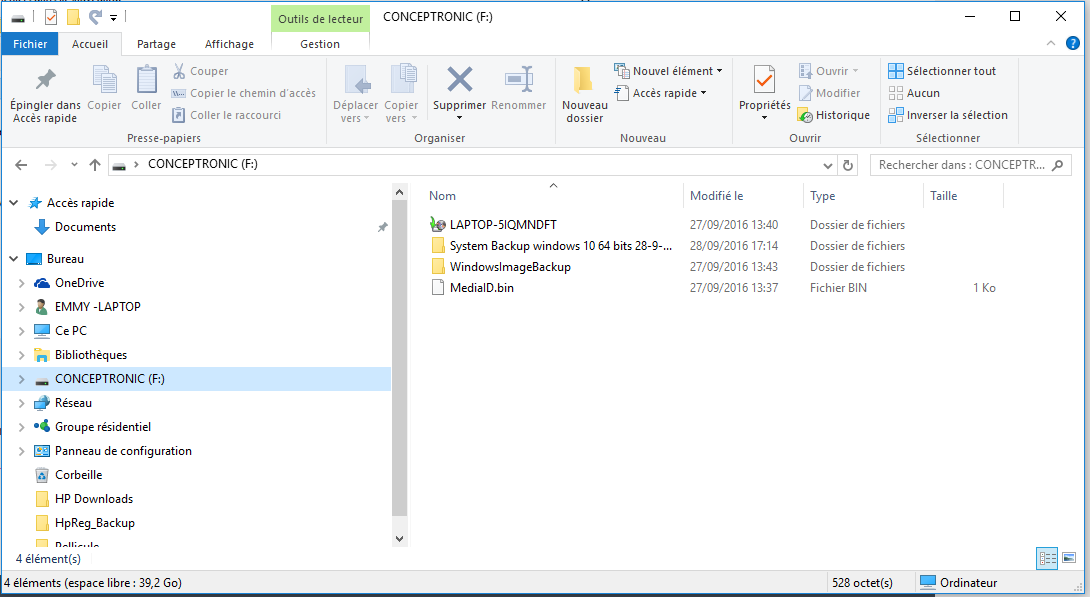Click Inverser la sélection
Screen dimensions: 1090x597
(x=948, y=115)
